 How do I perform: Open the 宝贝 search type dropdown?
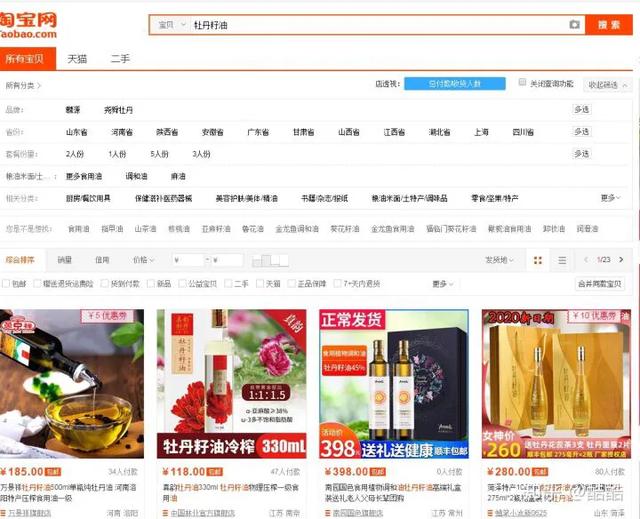171,25
